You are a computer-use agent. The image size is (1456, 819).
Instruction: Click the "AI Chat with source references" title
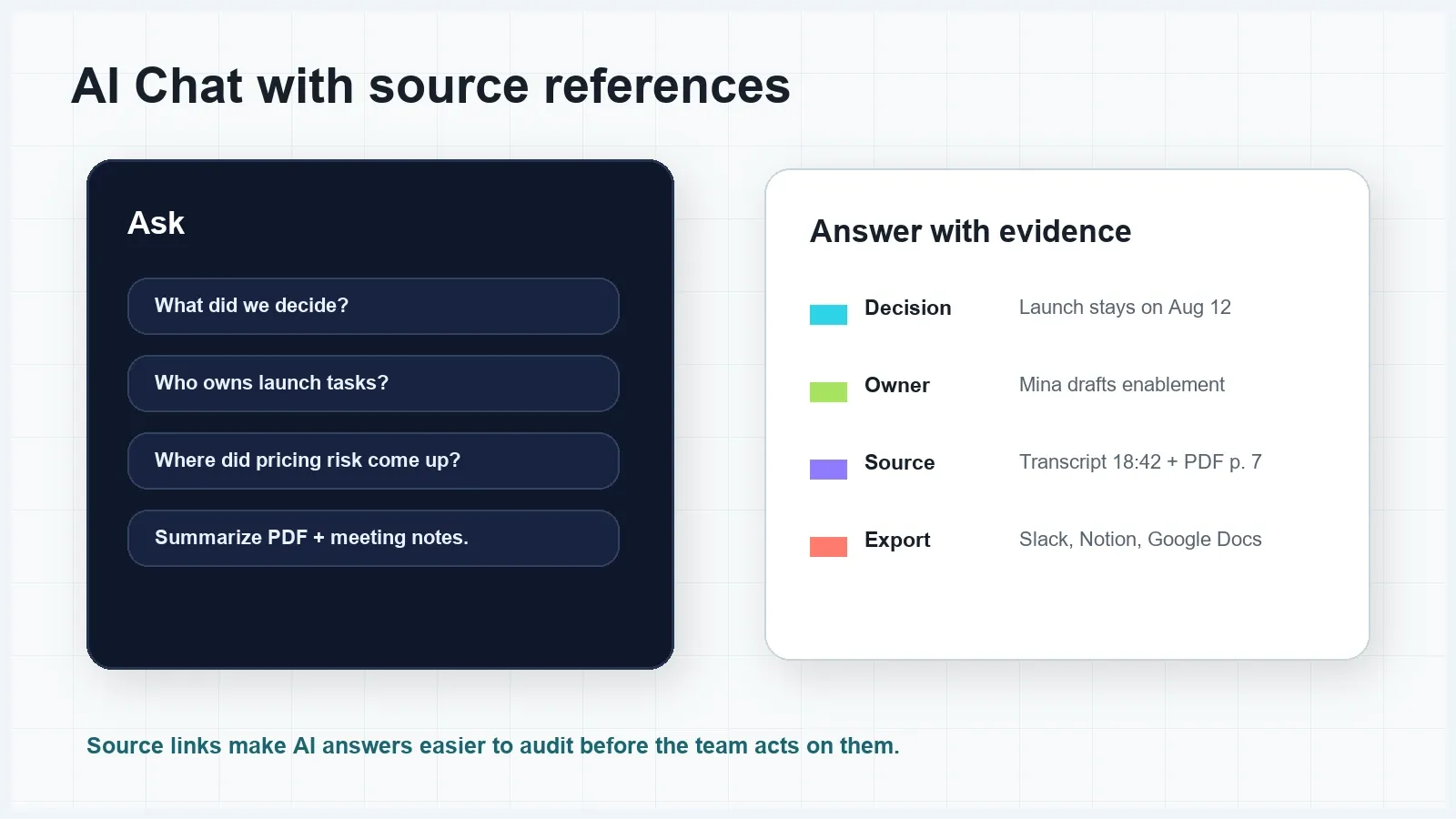pyautogui.click(x=430, y=86)
